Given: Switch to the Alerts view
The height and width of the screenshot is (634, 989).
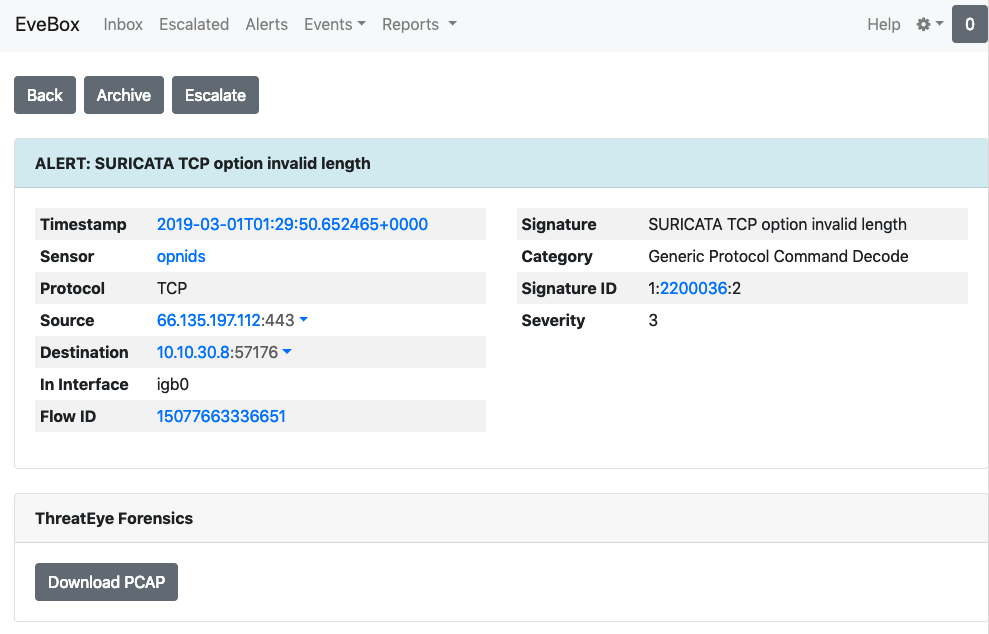Looking at the screenshot, I should pos(266,25).
